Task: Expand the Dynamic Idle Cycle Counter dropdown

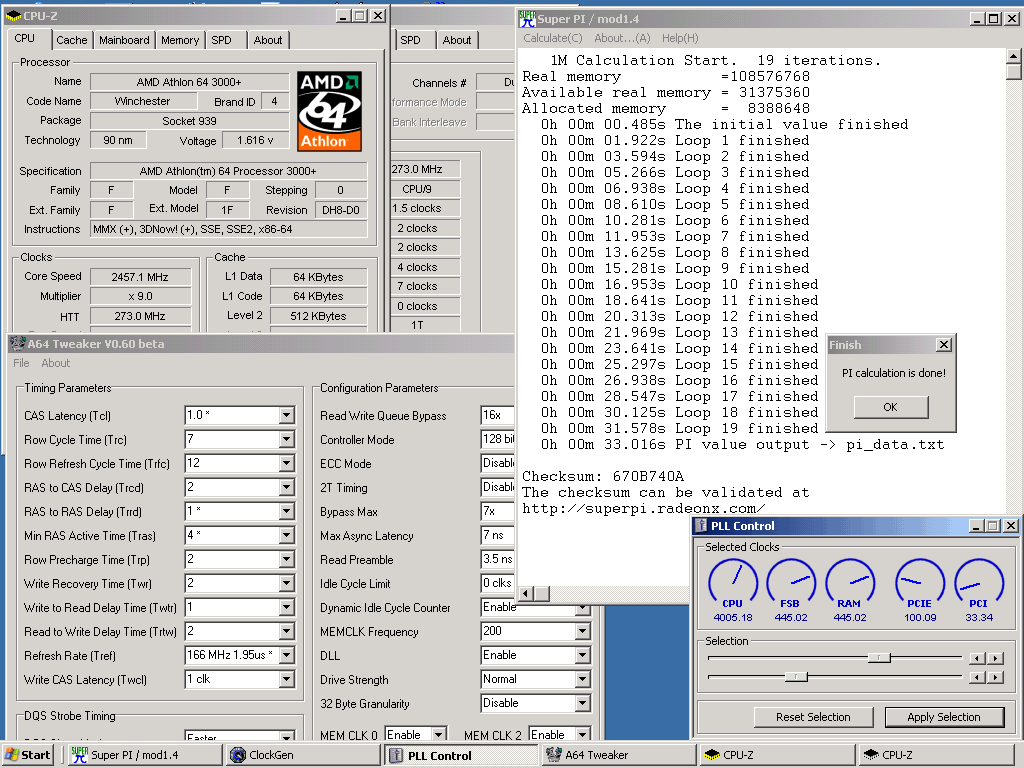Action: point(583,609)
